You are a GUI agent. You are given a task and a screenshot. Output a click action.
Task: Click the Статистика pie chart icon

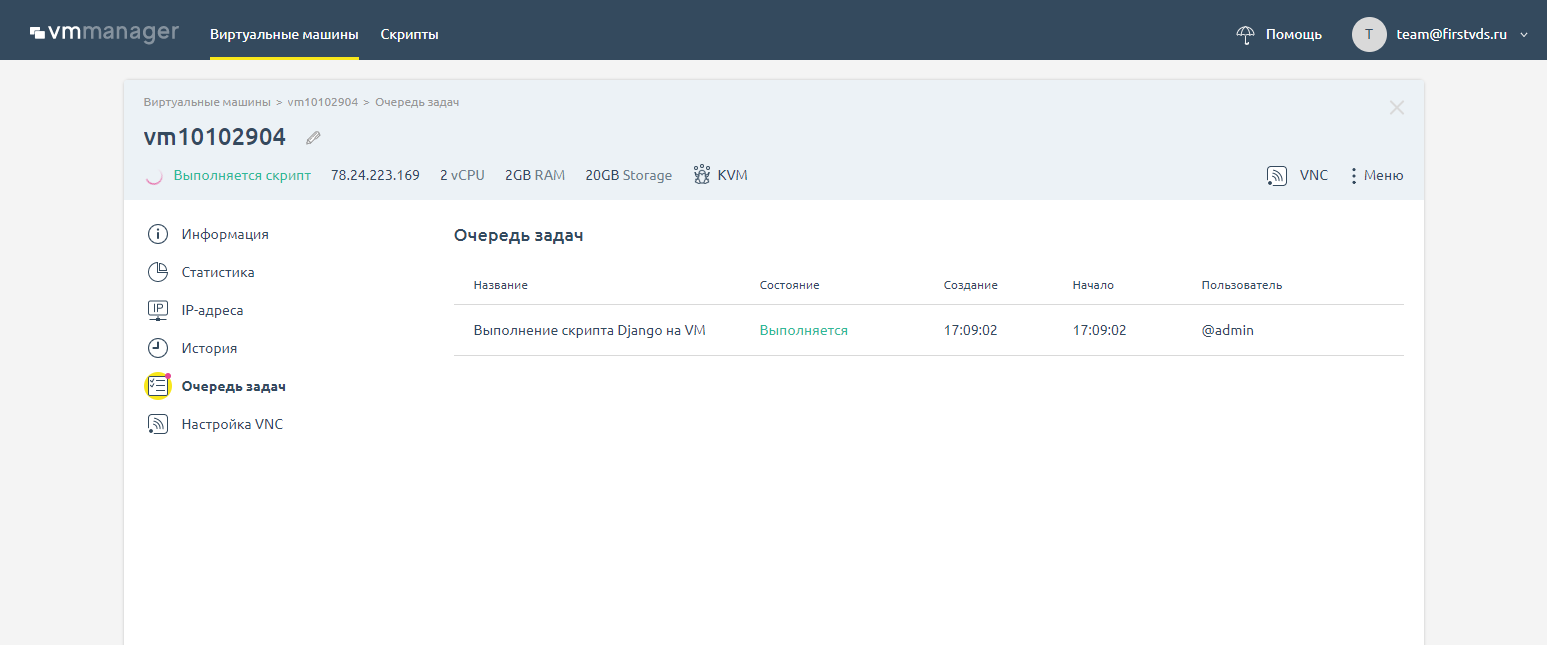click(x=158, y=272)
